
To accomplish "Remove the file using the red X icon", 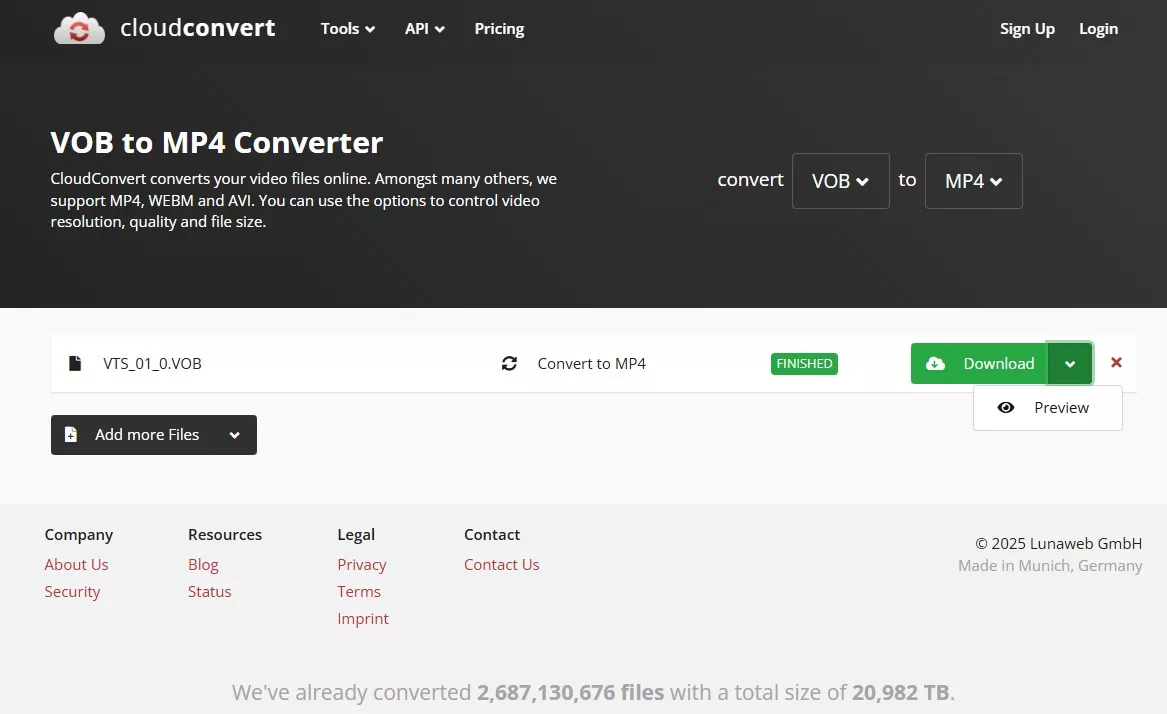I will click(x=1116, y=363).
